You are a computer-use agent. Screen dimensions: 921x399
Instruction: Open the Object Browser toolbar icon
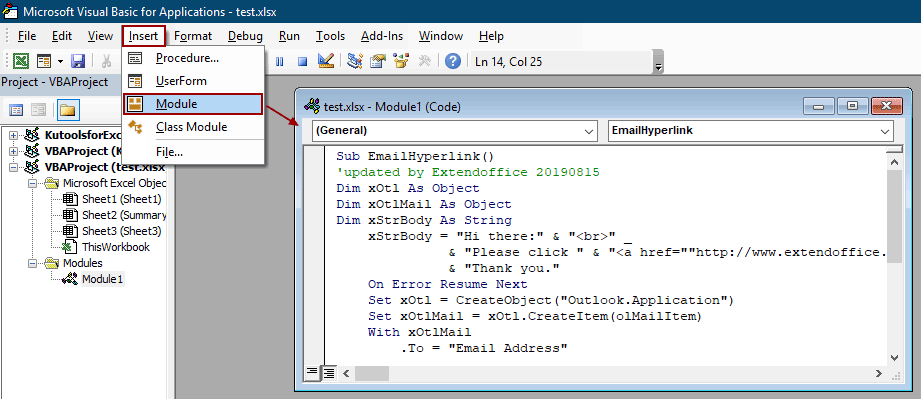click(401, 61)
